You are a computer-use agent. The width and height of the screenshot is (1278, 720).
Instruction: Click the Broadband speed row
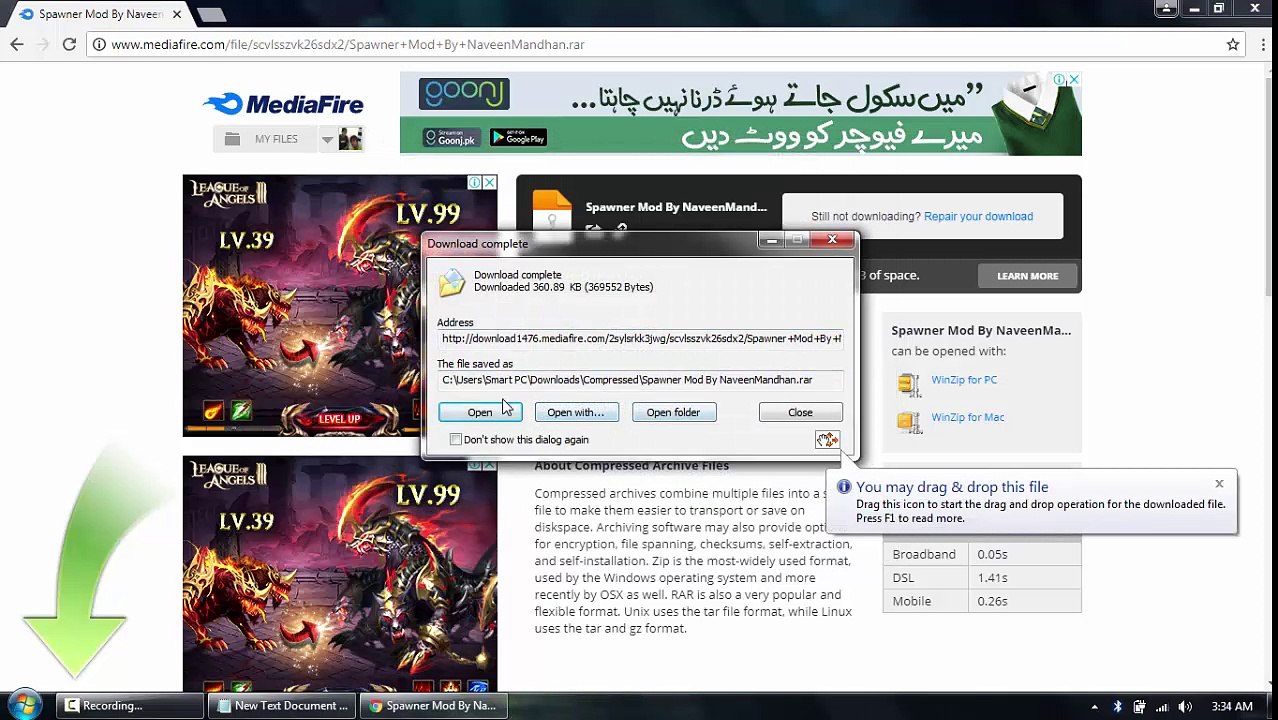[982, 554]
